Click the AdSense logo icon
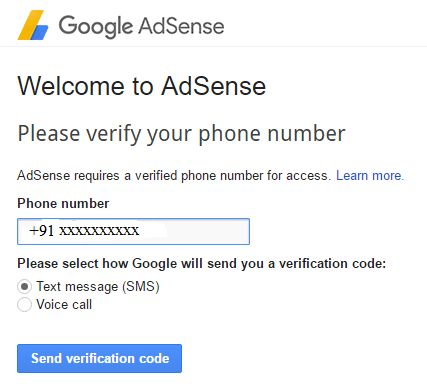The image size is (427, 388). 33,25
